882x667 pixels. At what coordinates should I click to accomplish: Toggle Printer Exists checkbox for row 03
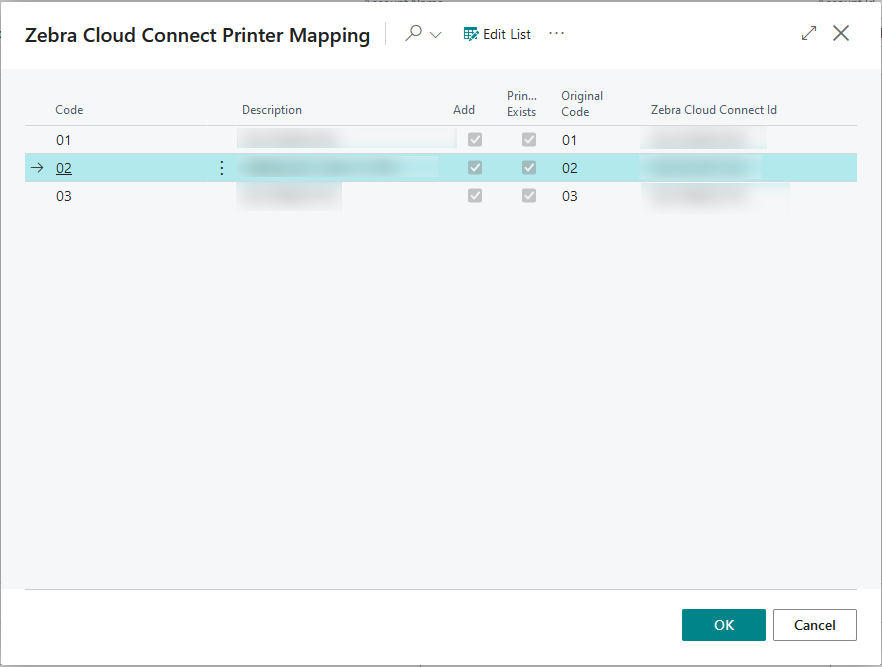coord(529,196)
